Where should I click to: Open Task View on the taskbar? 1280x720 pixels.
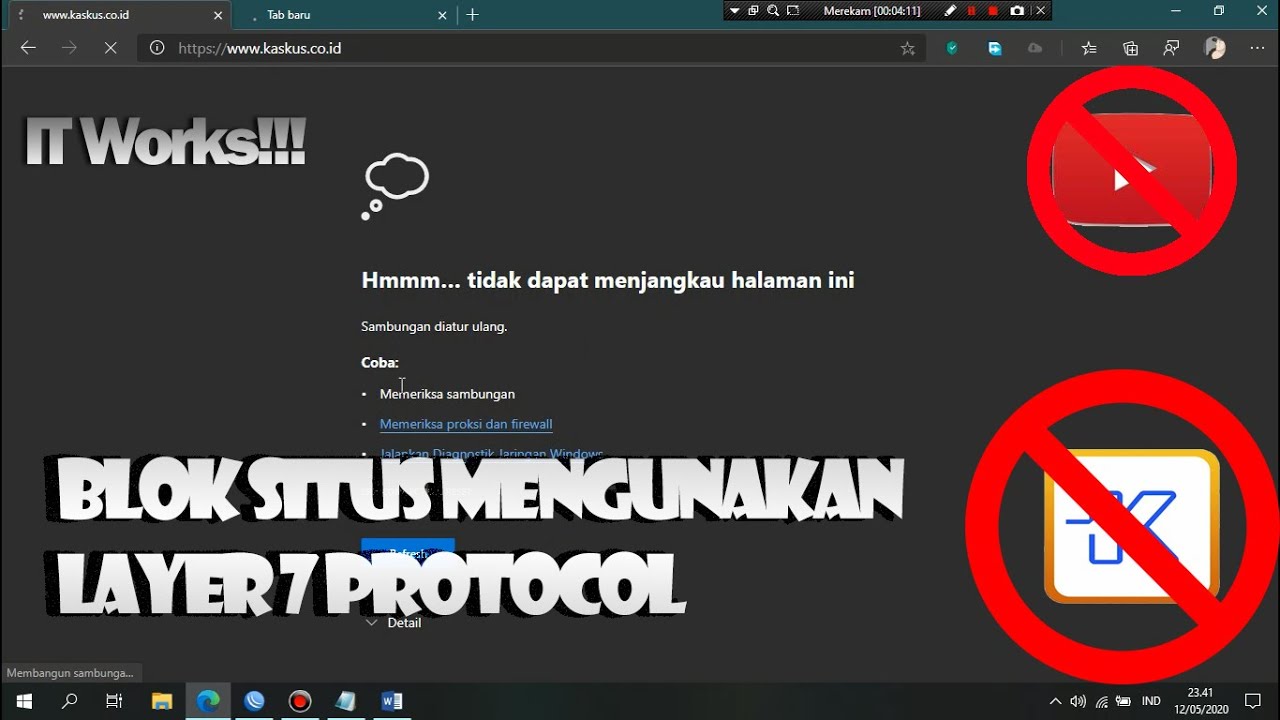[x=114, y=701]
